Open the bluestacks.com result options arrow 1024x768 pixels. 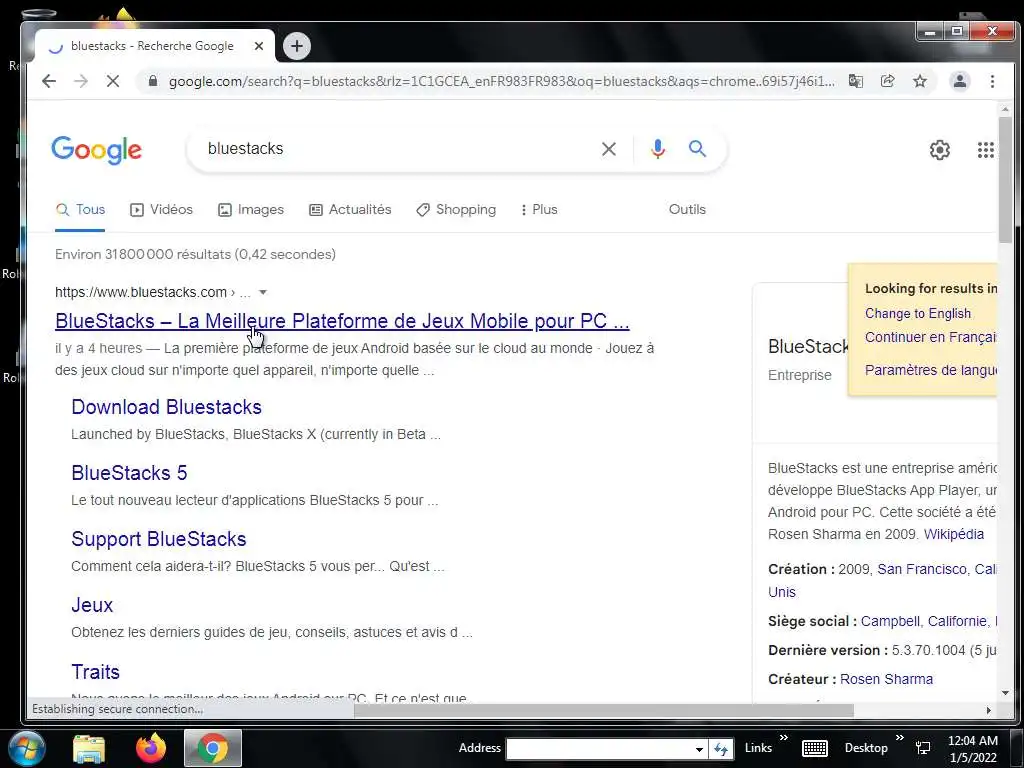click(263, 293)
